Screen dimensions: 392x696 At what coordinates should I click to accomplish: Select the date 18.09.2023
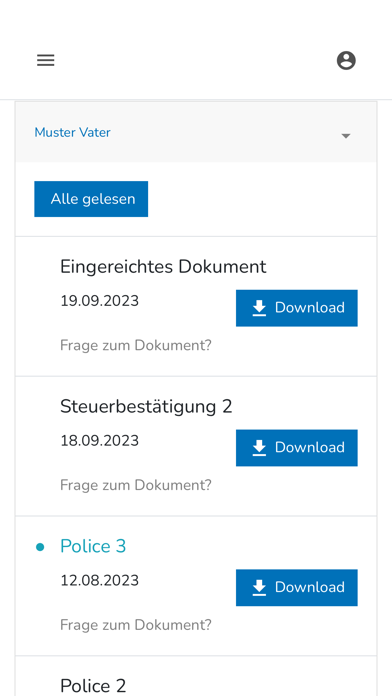(99, 441)
